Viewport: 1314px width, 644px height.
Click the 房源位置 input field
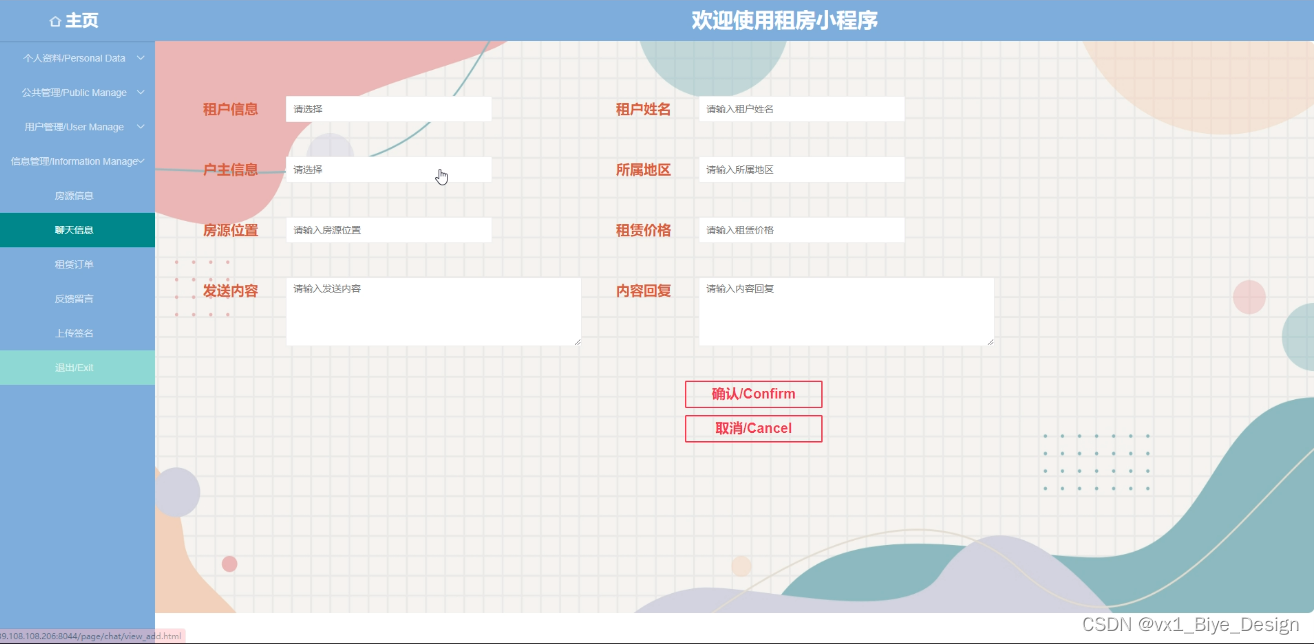pos(388,229)
